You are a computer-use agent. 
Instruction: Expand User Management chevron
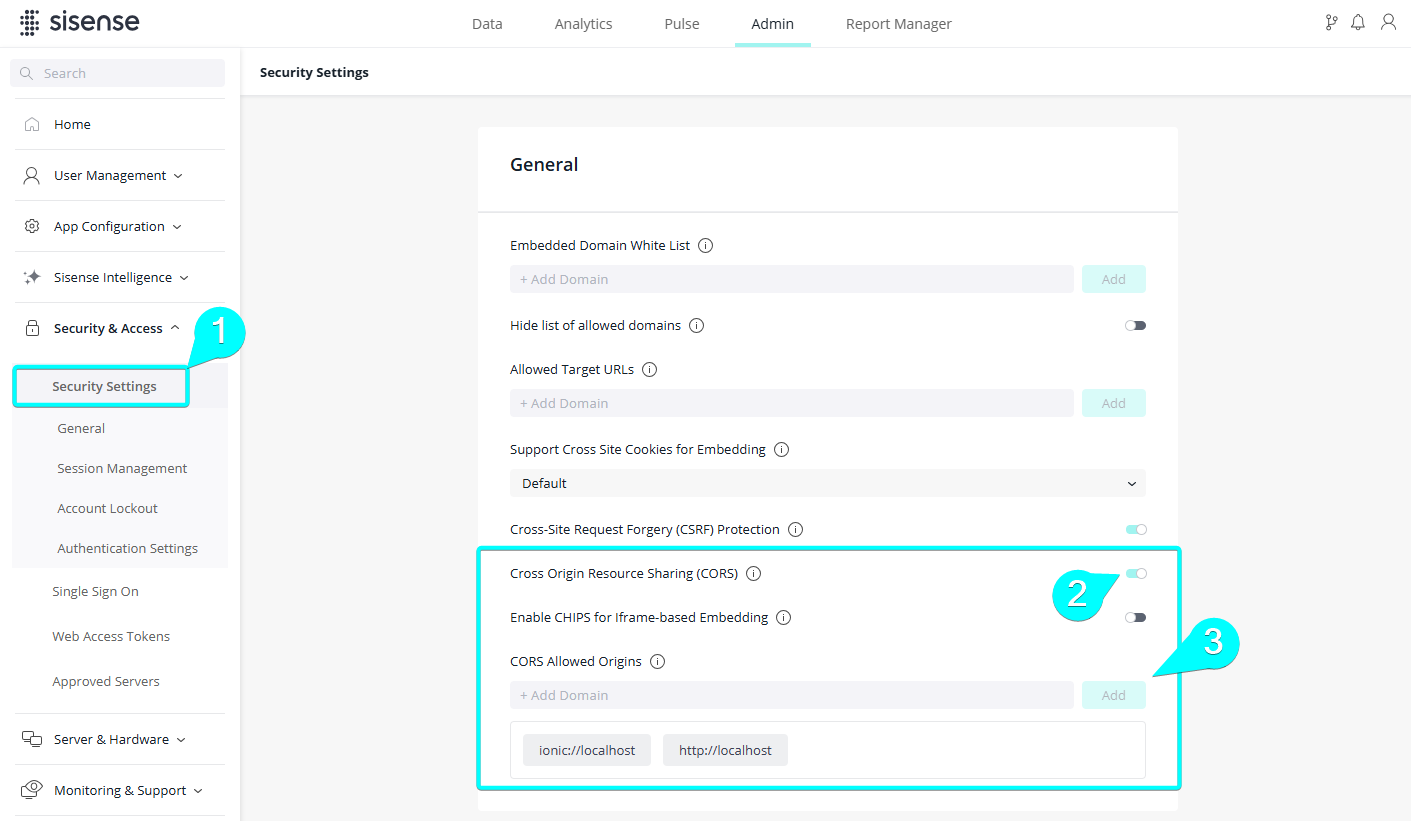click(178, 176)
